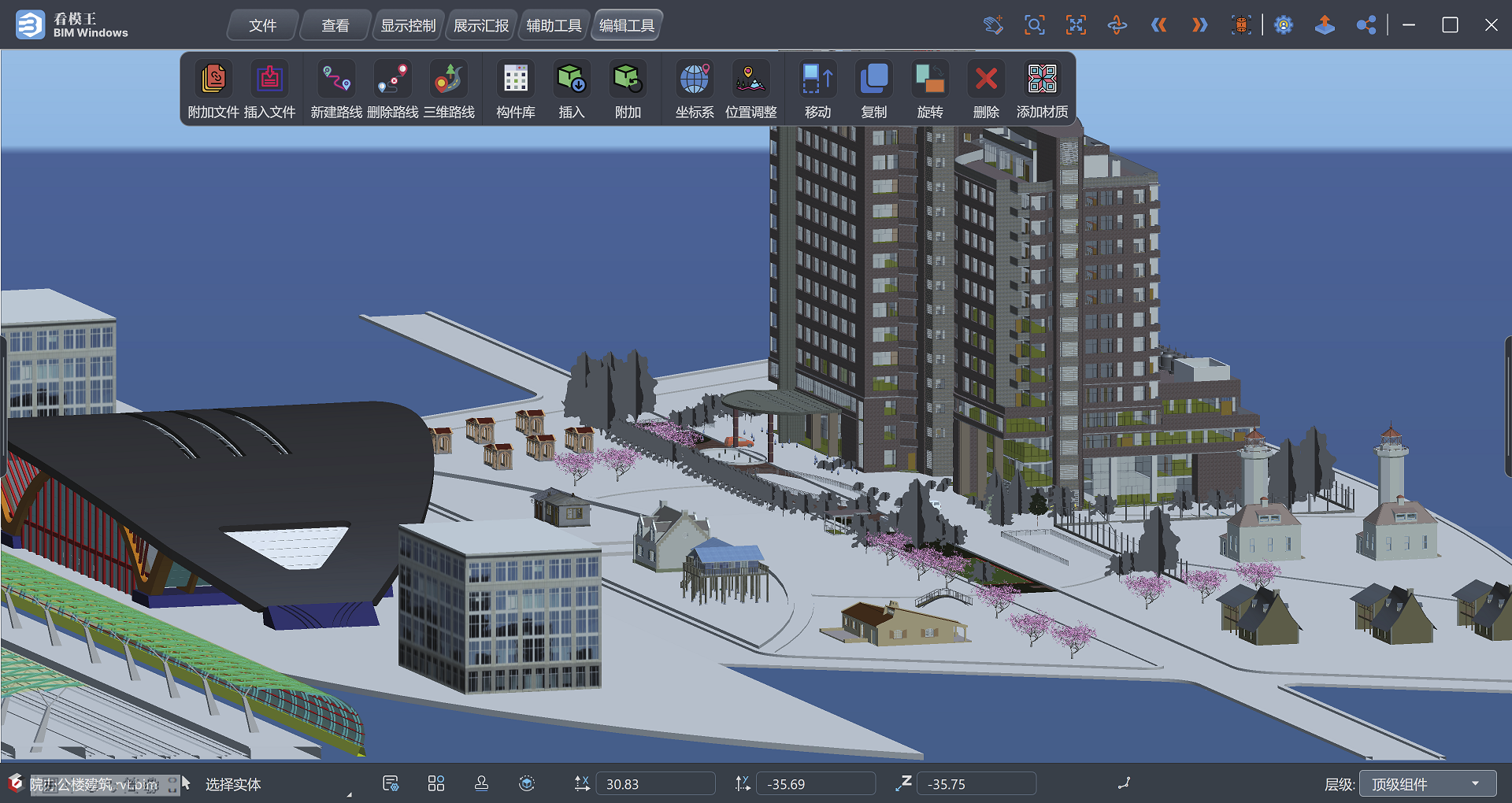Click the red 删除 (delete) icon
This screenshot has width=1512, height=803.
[x=986, y=80]
